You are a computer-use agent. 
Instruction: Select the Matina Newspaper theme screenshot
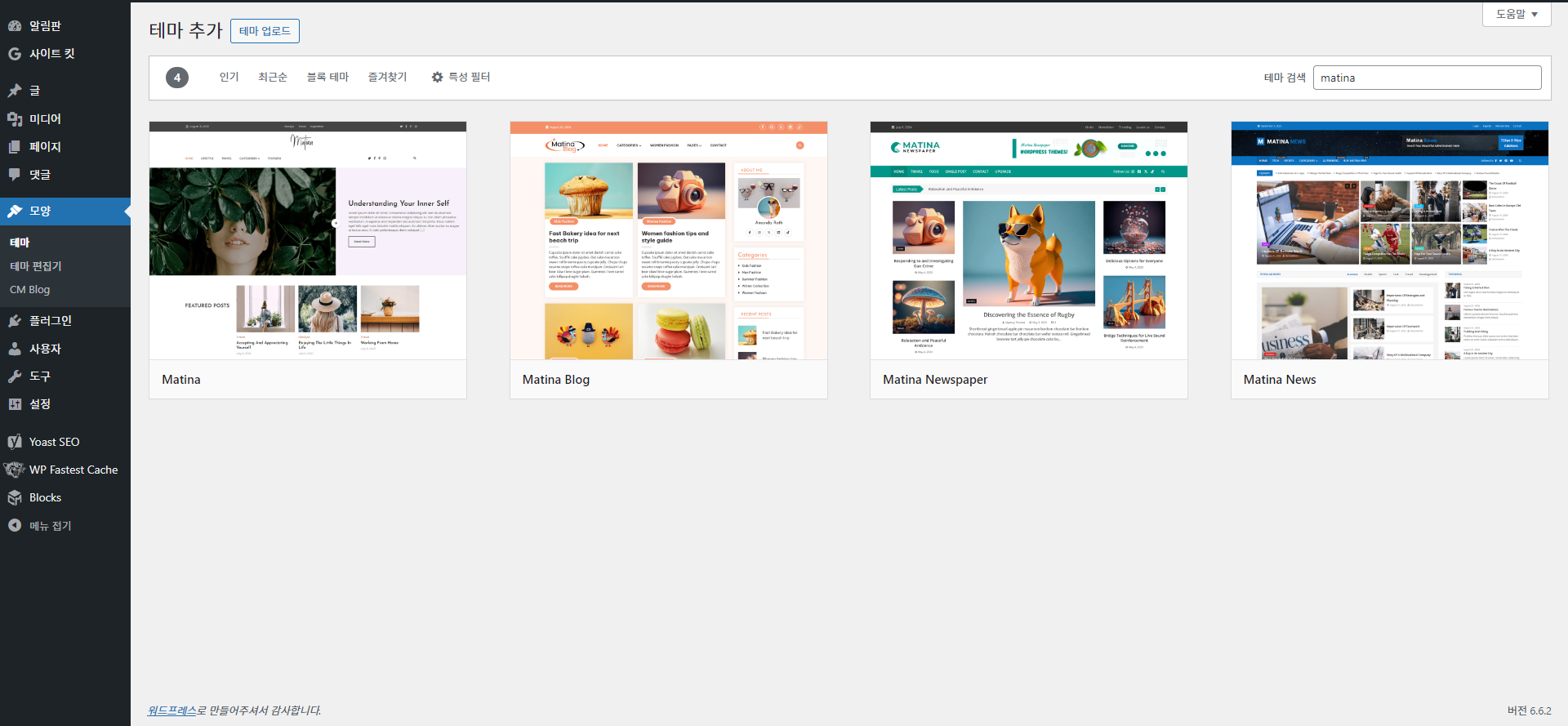coord(1029,240)
